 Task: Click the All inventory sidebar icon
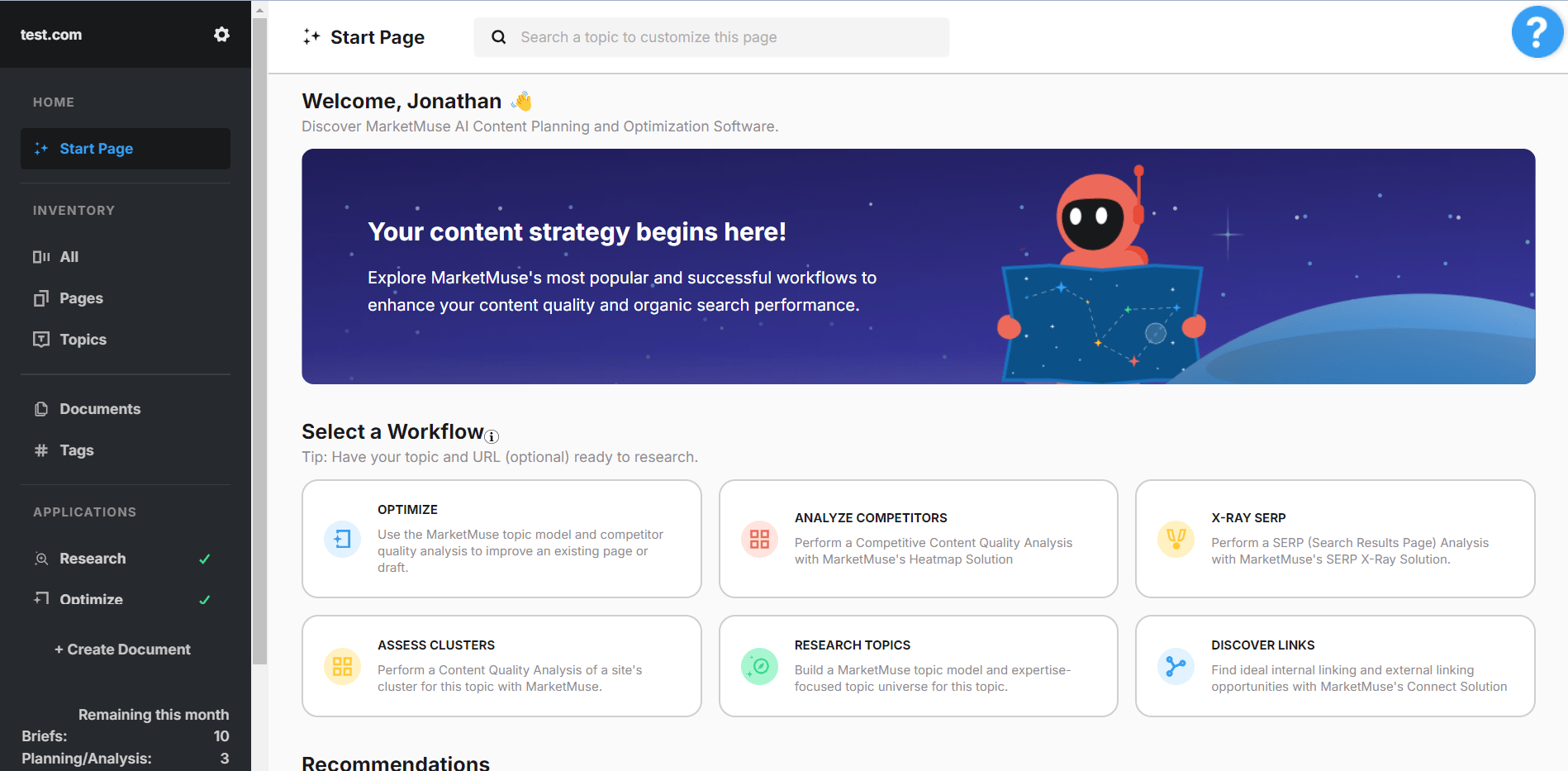coord(41,257)
